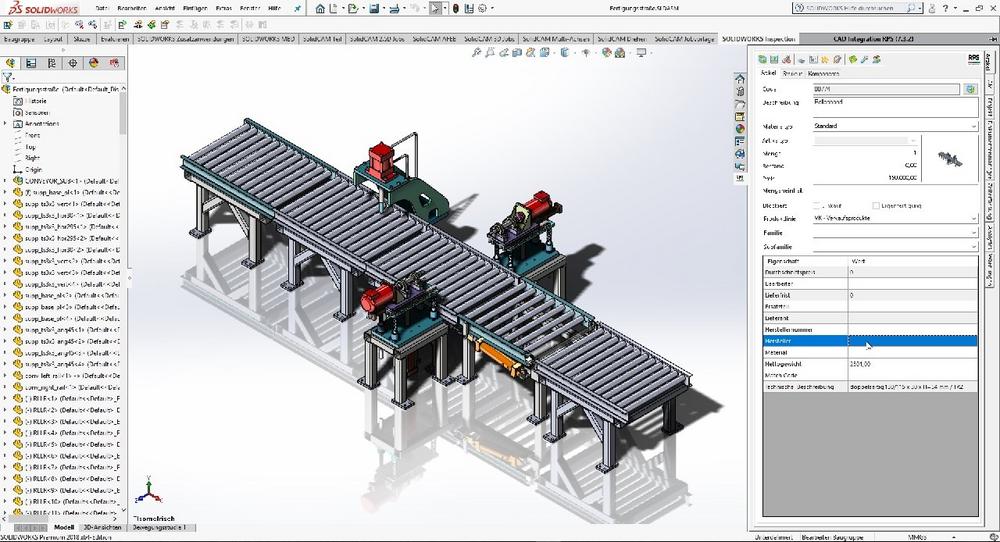
Task: Open the Appearances icon in task pane
Action: [740, 128]
